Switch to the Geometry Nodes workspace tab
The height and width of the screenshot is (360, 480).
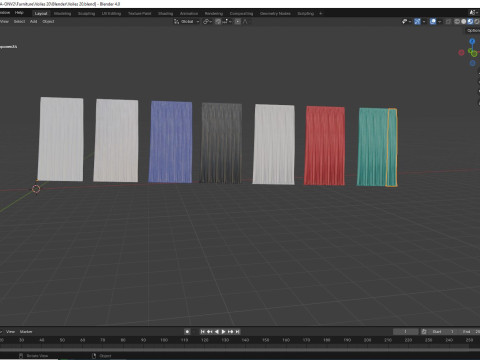click(x=275, y=14)
